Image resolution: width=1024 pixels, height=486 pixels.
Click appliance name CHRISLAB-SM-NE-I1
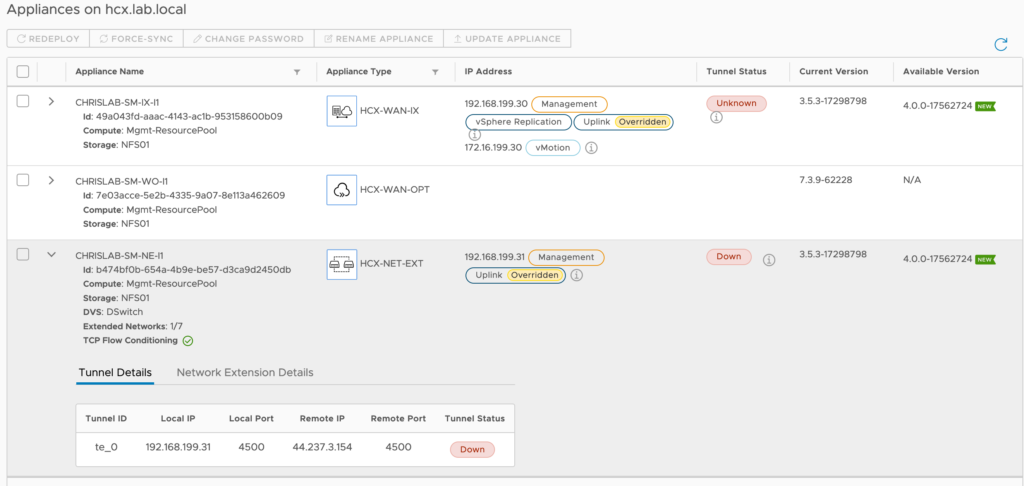click(118, 255)
